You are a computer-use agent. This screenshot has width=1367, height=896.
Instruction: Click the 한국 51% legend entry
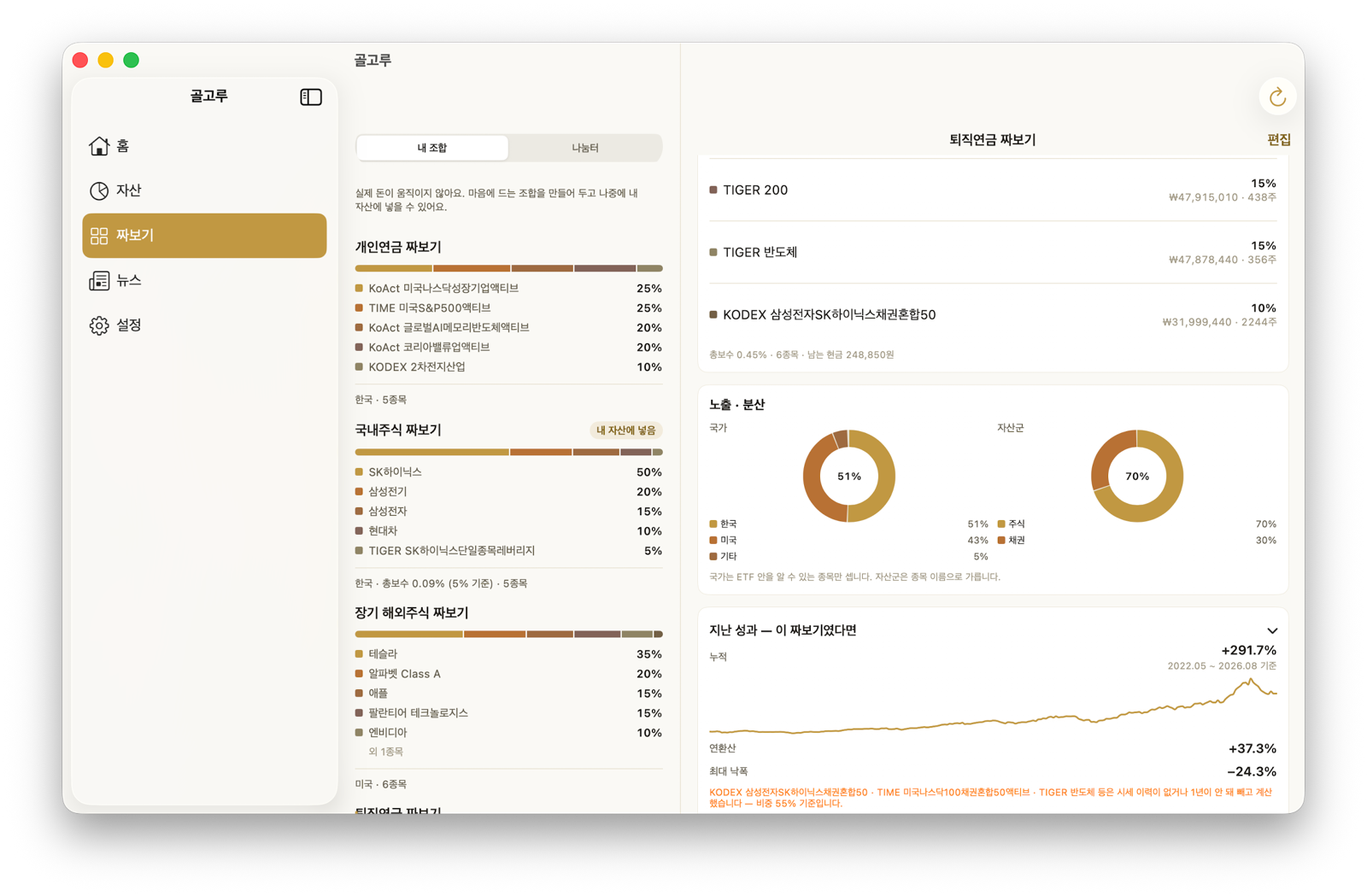tap(848, 524)
